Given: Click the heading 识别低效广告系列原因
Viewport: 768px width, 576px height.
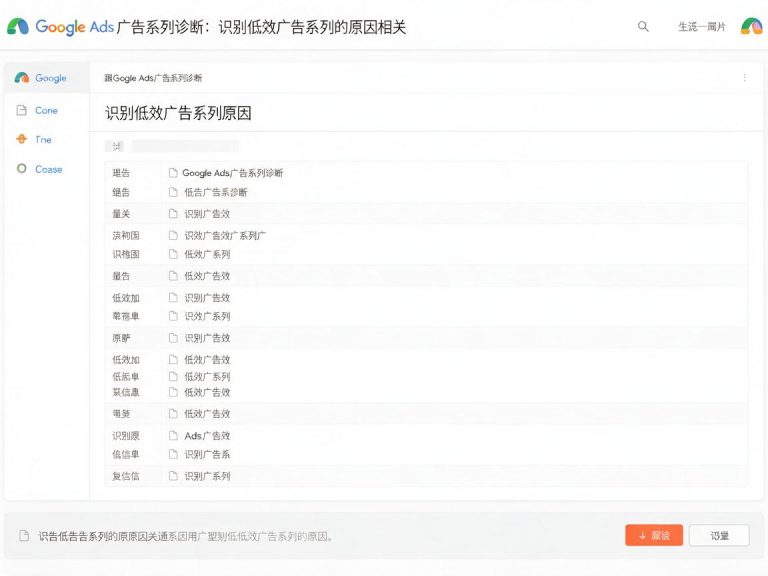Looking at the screenshot, I should coord(178,113).
